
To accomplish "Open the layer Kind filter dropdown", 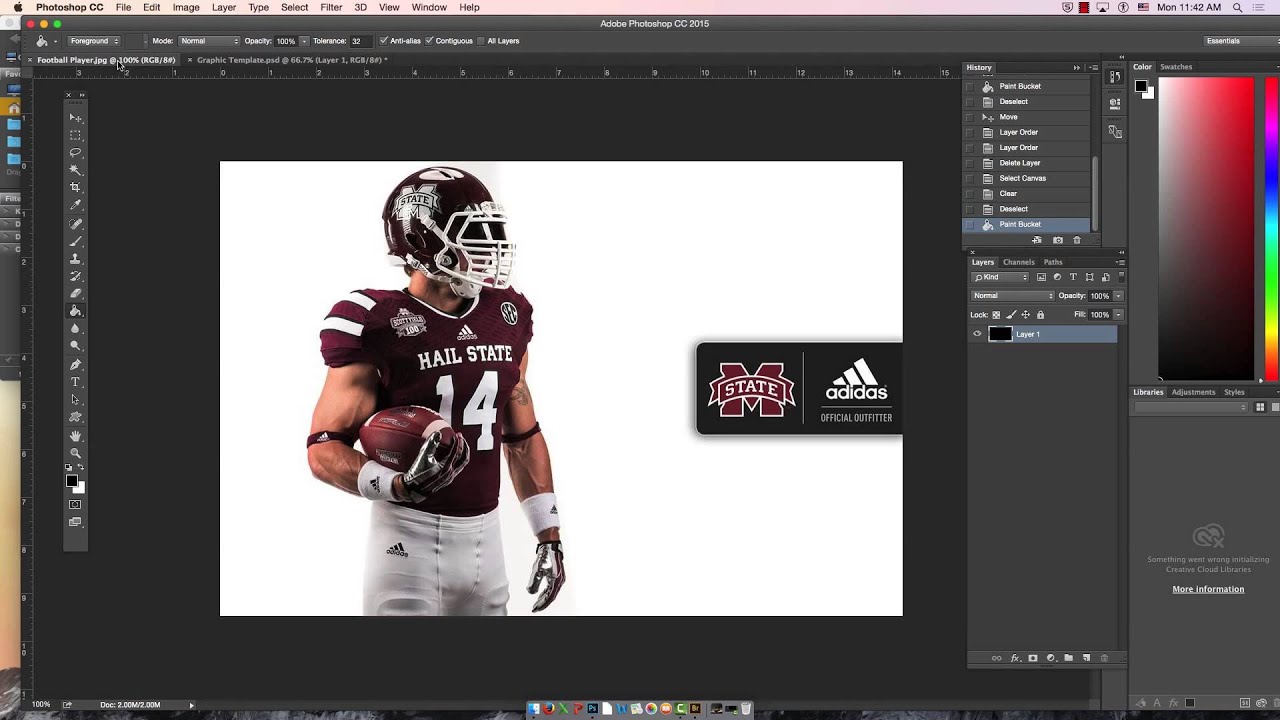I will (x=1001, y=277).
